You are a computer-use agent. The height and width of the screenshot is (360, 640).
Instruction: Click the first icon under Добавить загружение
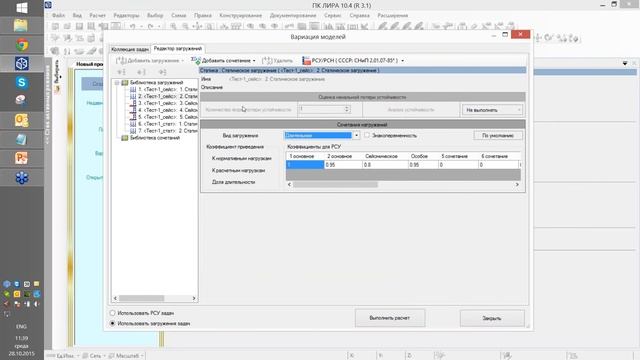tap(121, 72)
